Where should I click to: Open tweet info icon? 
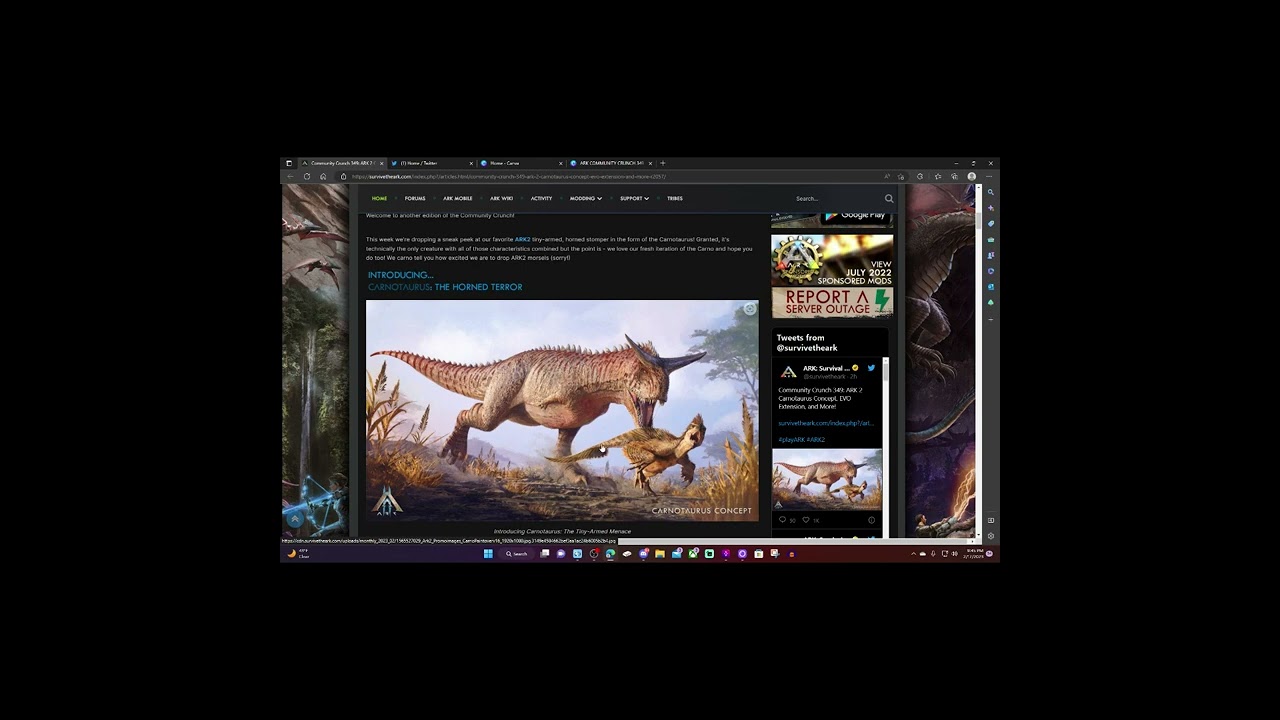[x=871, y=520]
